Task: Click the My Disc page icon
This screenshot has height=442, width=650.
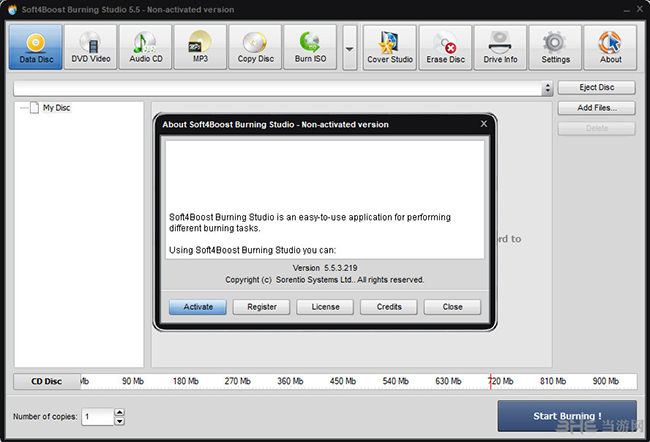Action: [35, 108]
